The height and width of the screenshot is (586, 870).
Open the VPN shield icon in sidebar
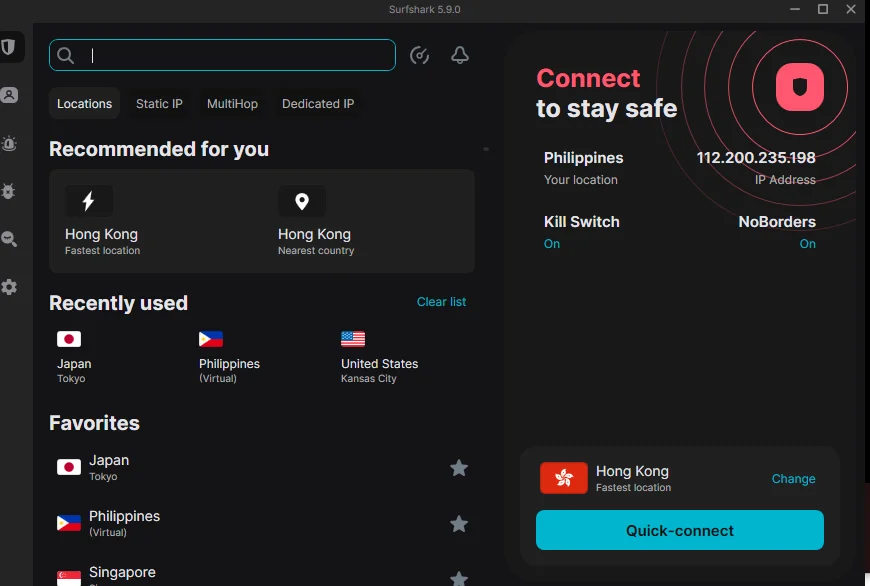tap(8, 47)
